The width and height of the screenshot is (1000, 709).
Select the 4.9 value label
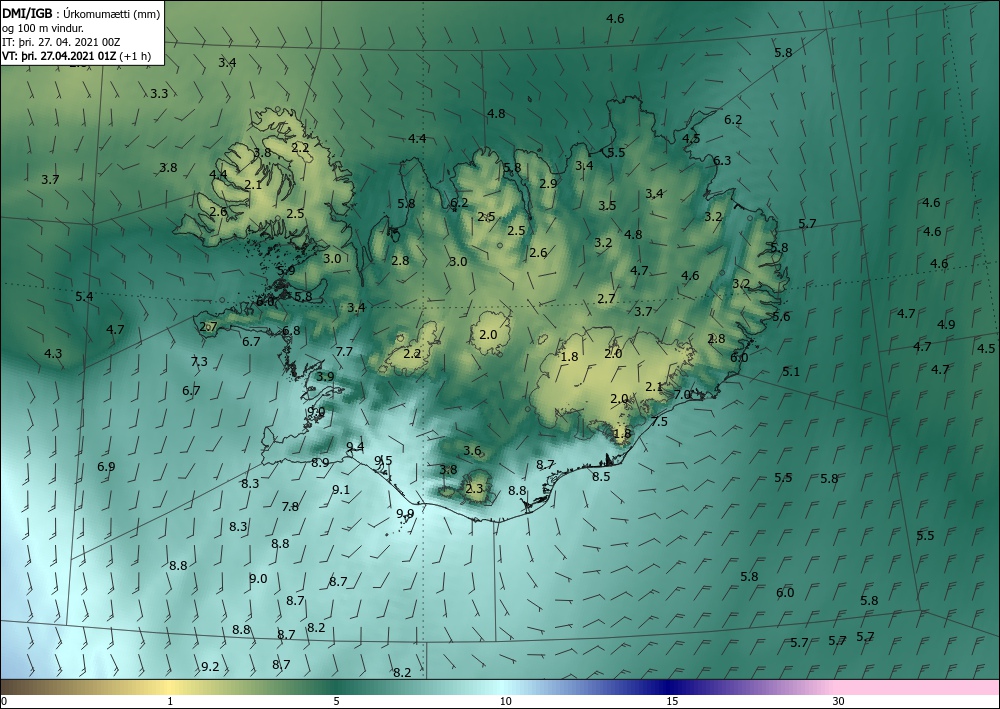tap(946, 325)
